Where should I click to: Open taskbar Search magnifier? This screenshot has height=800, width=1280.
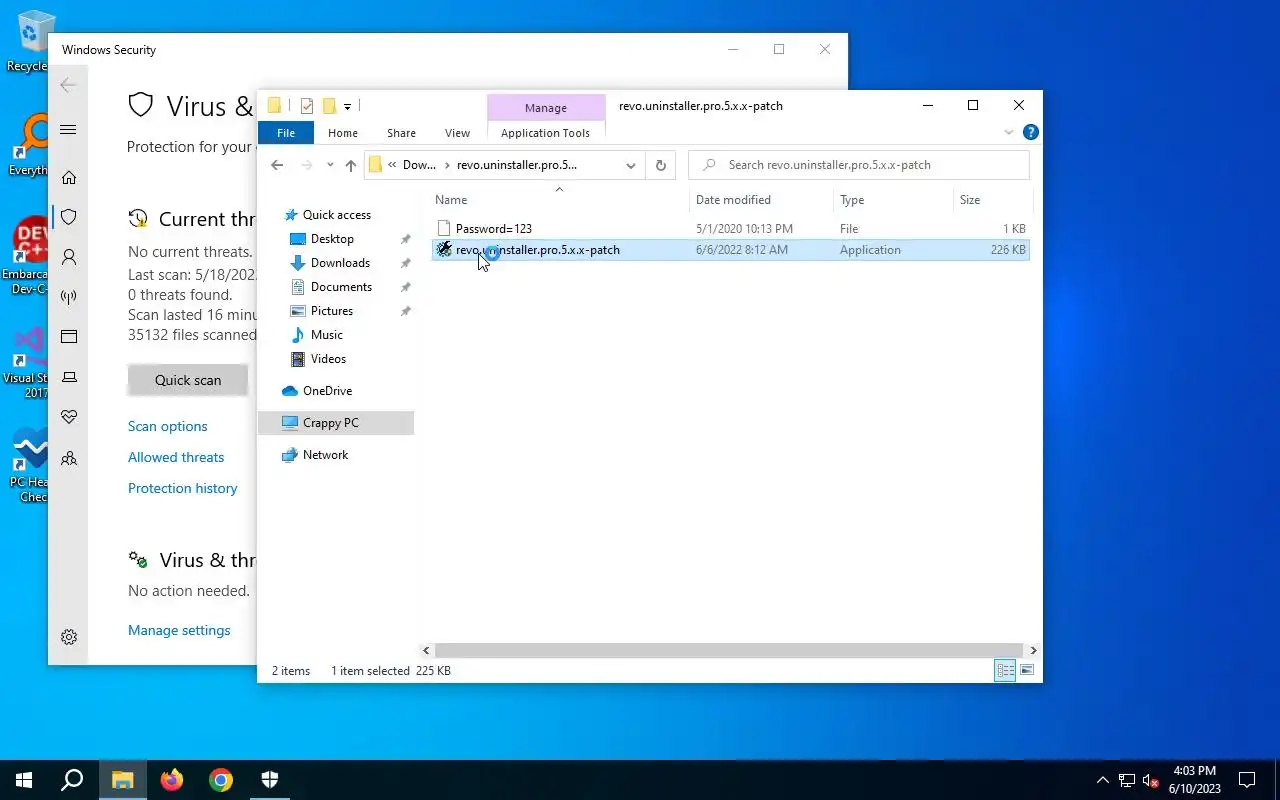(72, 780)
